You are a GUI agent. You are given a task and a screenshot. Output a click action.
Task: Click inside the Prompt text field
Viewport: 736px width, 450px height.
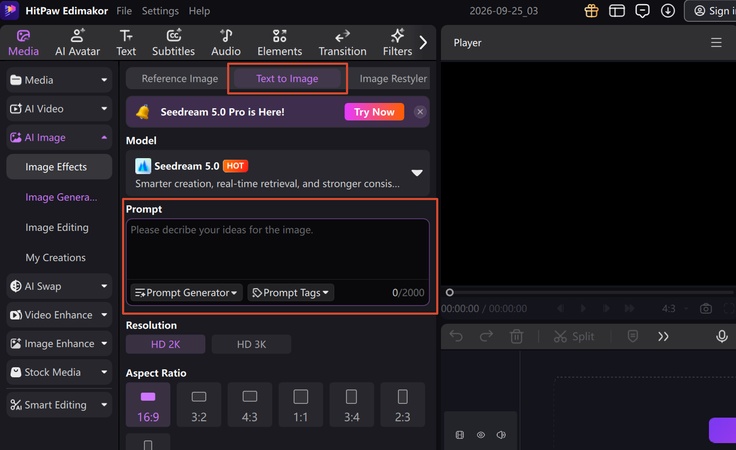(277, 250)
